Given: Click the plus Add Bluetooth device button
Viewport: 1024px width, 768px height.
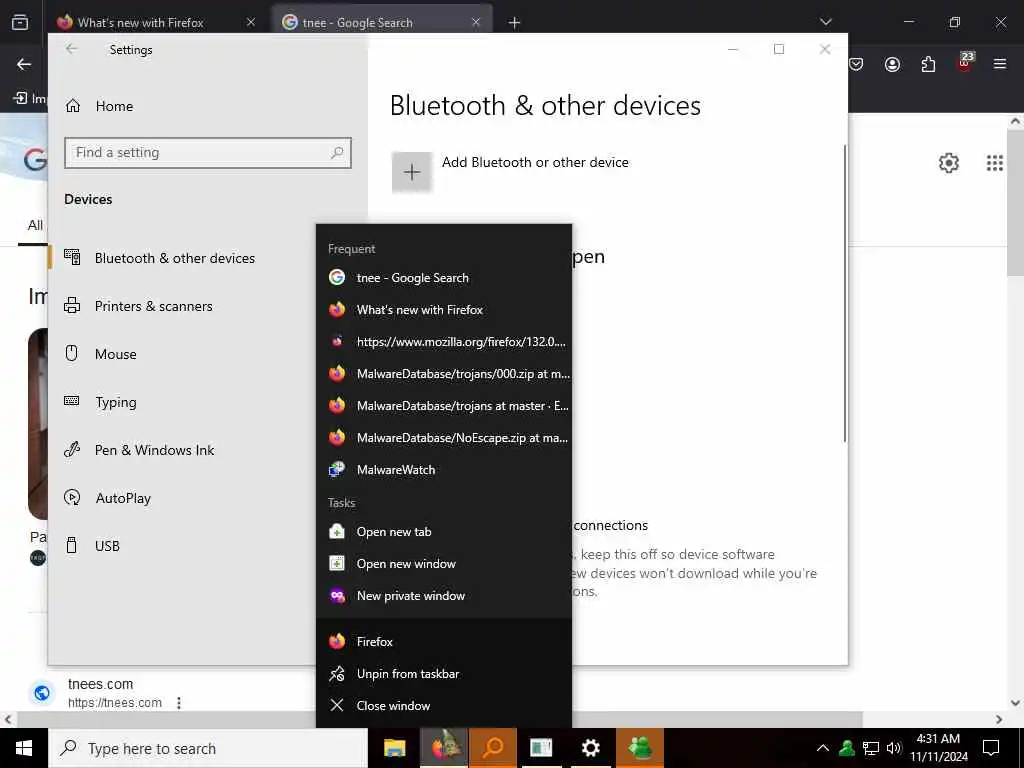Looking at the screenshot, I should click(x=411, y=172).
